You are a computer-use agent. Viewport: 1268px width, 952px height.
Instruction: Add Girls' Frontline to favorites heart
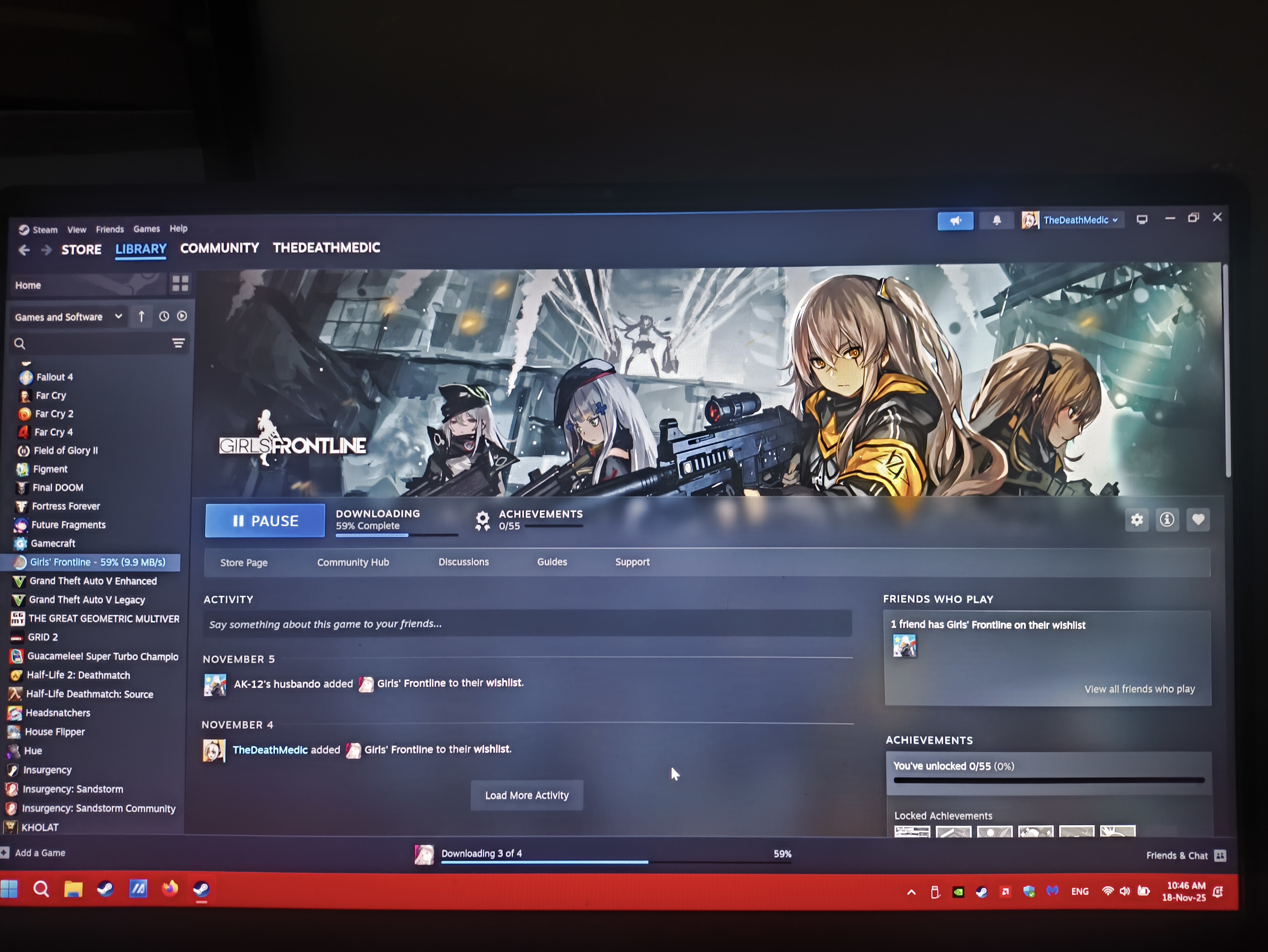pyautogui.click(x=1198, y=520)
